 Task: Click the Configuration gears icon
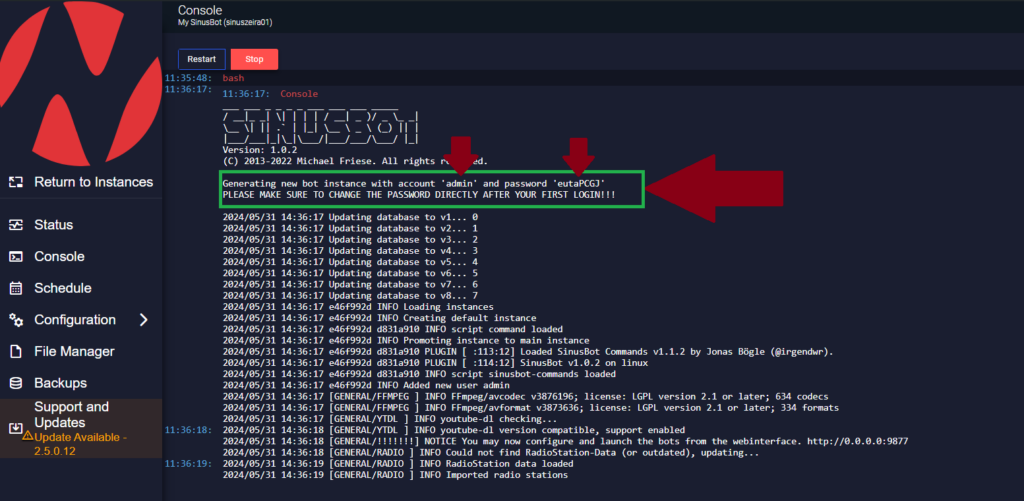tap(15, 320)
